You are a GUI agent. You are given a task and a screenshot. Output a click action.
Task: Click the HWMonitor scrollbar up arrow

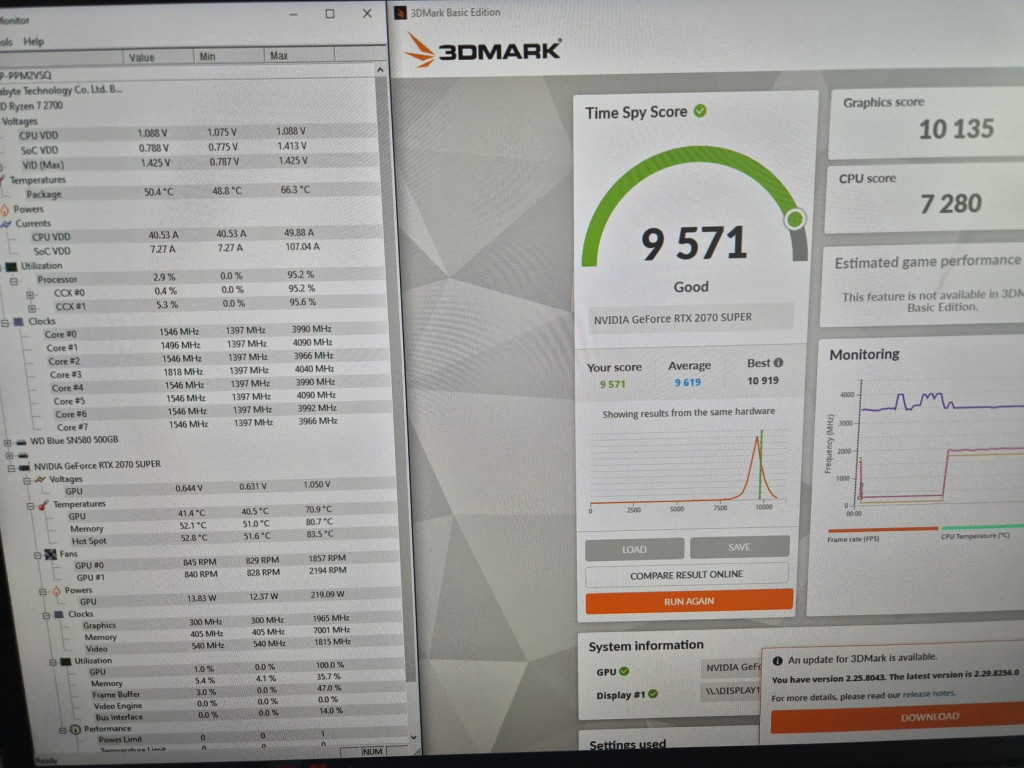pyautogui.click(x=380, y=70)
